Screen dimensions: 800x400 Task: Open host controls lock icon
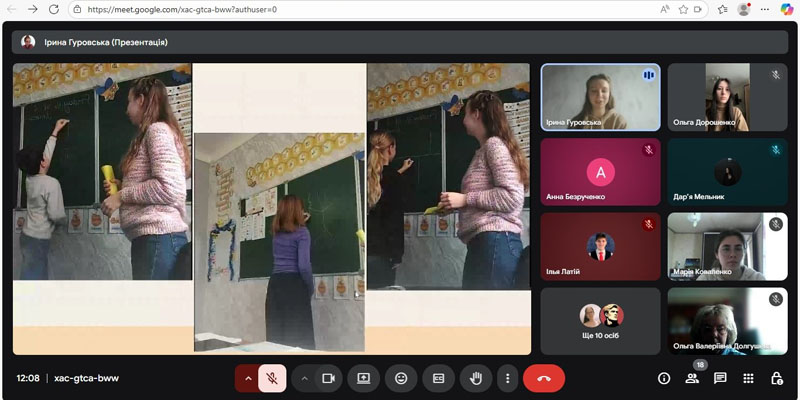[776, 378]
